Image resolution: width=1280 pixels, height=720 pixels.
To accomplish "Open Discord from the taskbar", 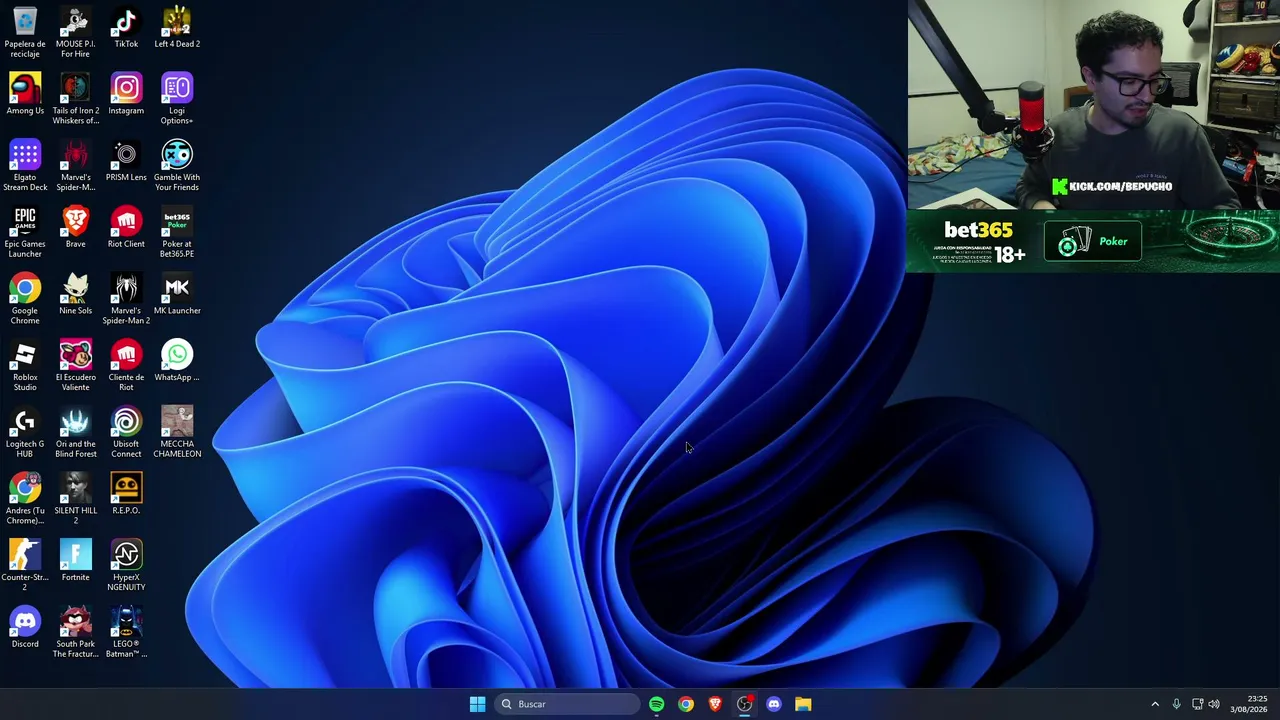I will pos(774,704).
